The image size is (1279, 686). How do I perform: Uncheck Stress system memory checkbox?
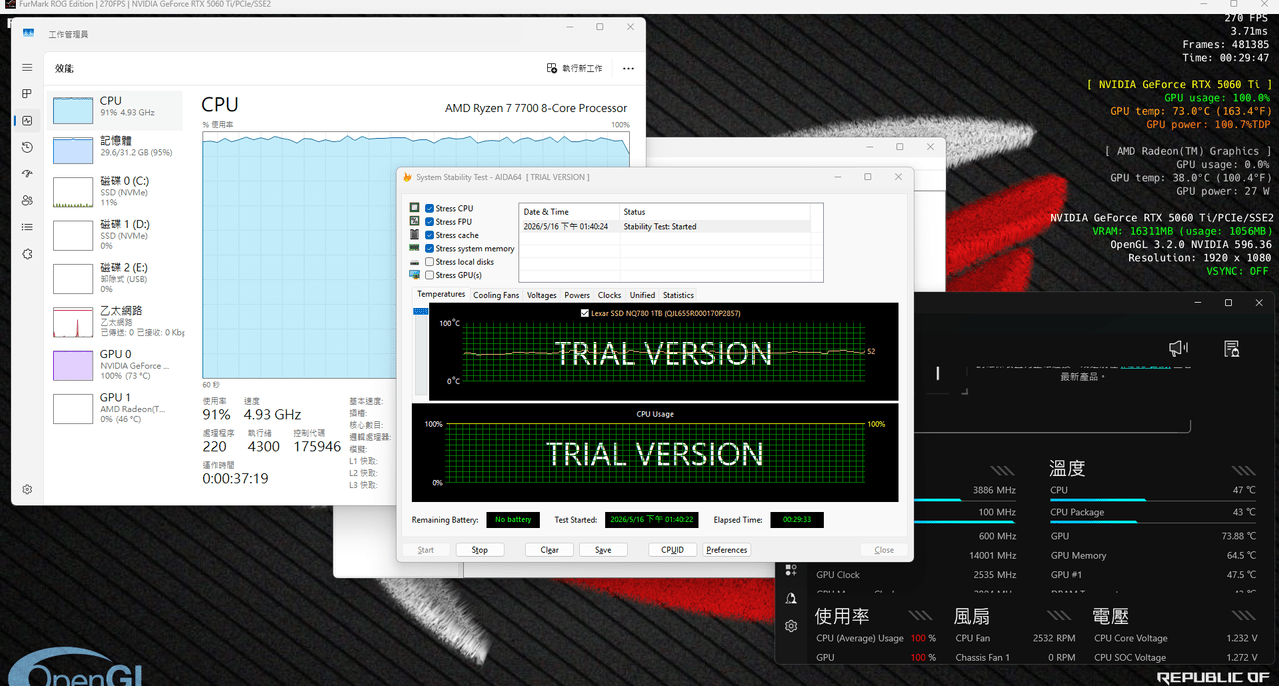(430, 248)
